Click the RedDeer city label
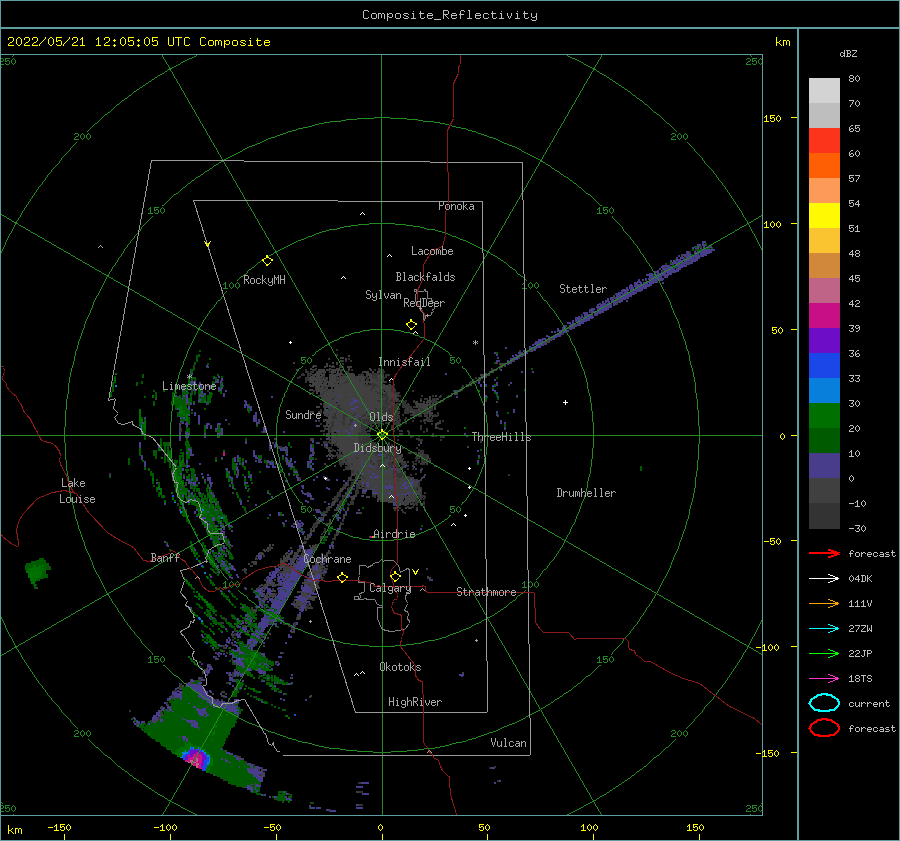The width and height of the screenshot is (900, 841). [424, 303]
